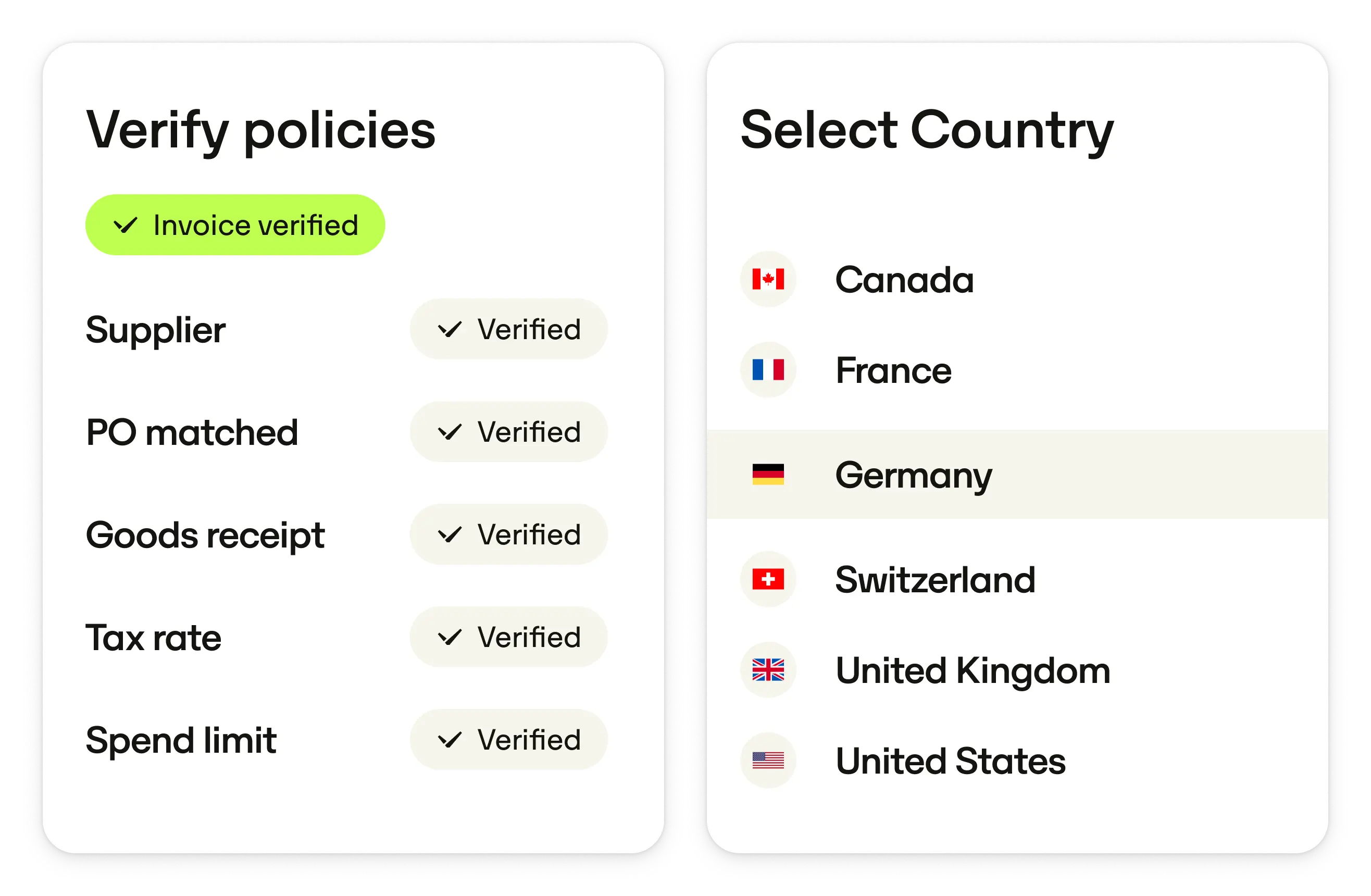Toggle the PO matched Verified status
This screenshot has height=896, width=1371.
[x=508, y=432]
